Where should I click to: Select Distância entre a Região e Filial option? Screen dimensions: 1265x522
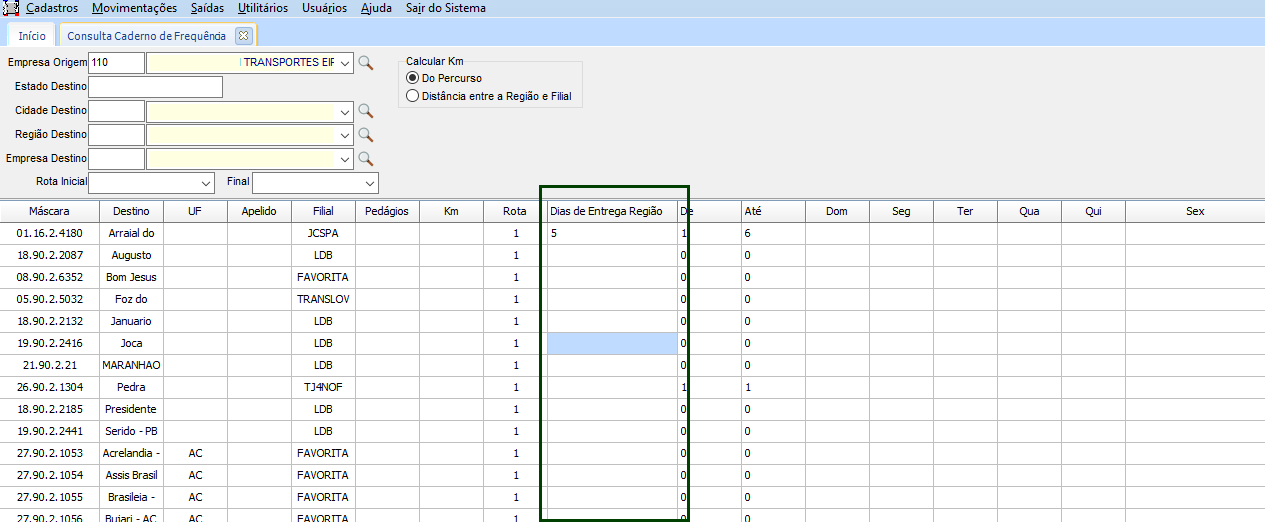pos(412,97)
